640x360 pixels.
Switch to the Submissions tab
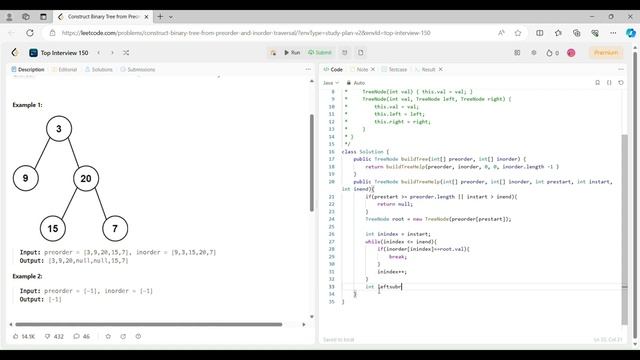138,69
